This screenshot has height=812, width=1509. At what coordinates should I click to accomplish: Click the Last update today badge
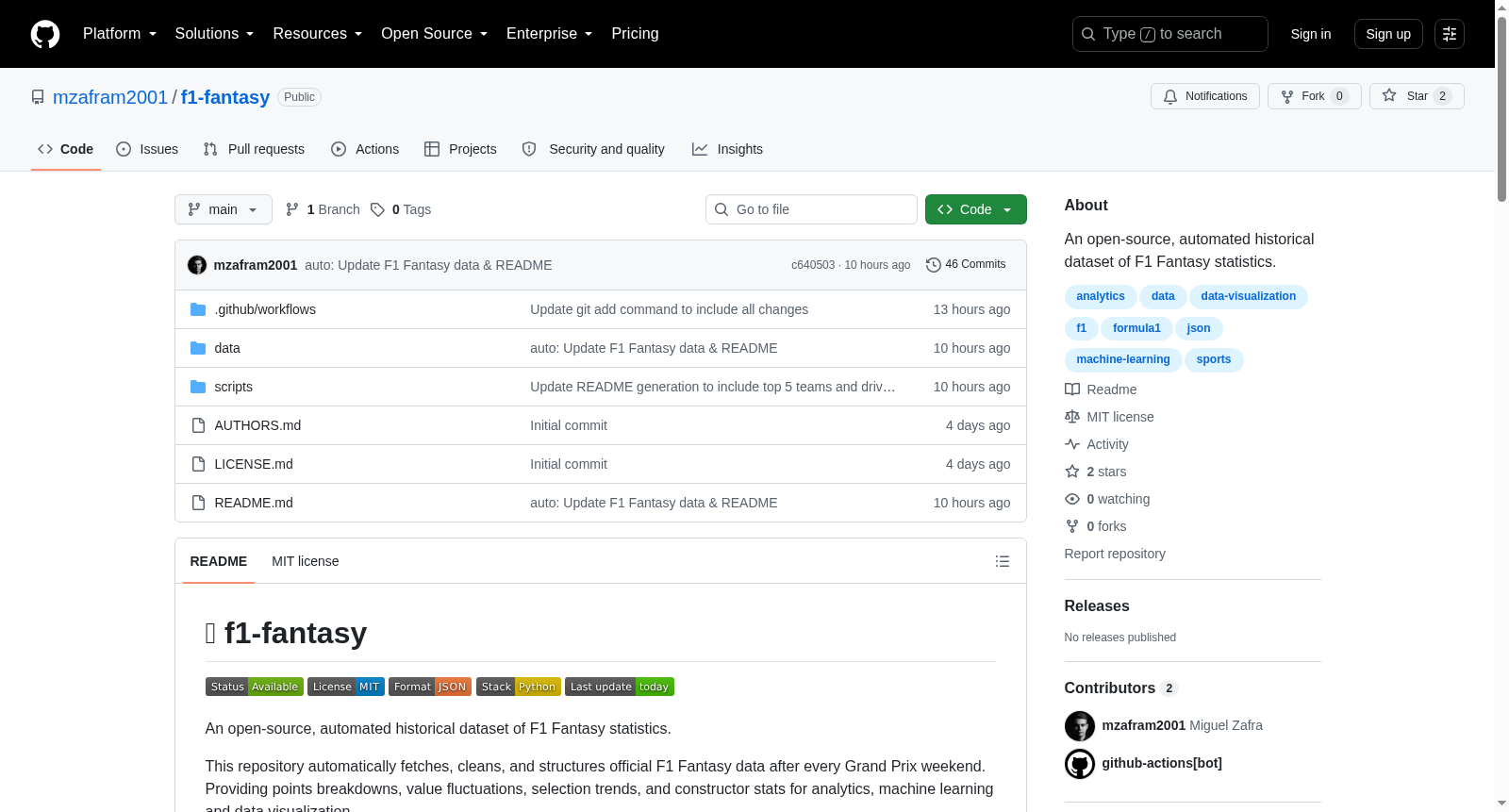[620, 687]
